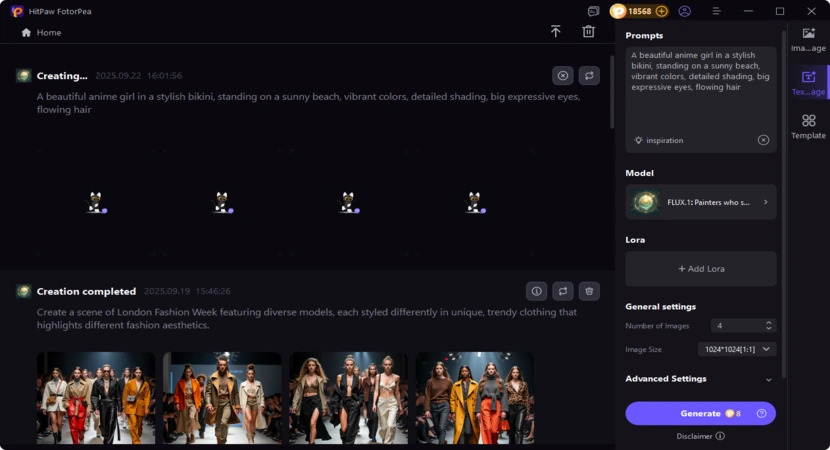Delete all records with trash icon

588,32
